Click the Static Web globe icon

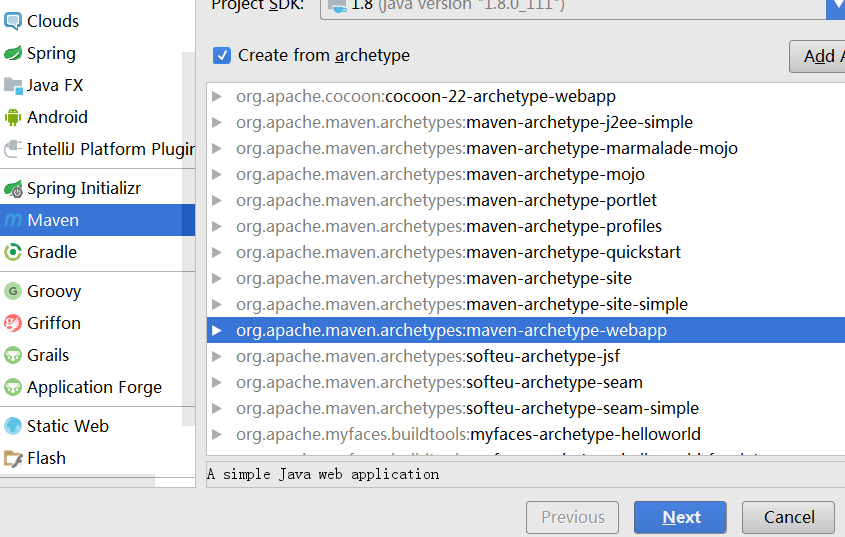12,426
